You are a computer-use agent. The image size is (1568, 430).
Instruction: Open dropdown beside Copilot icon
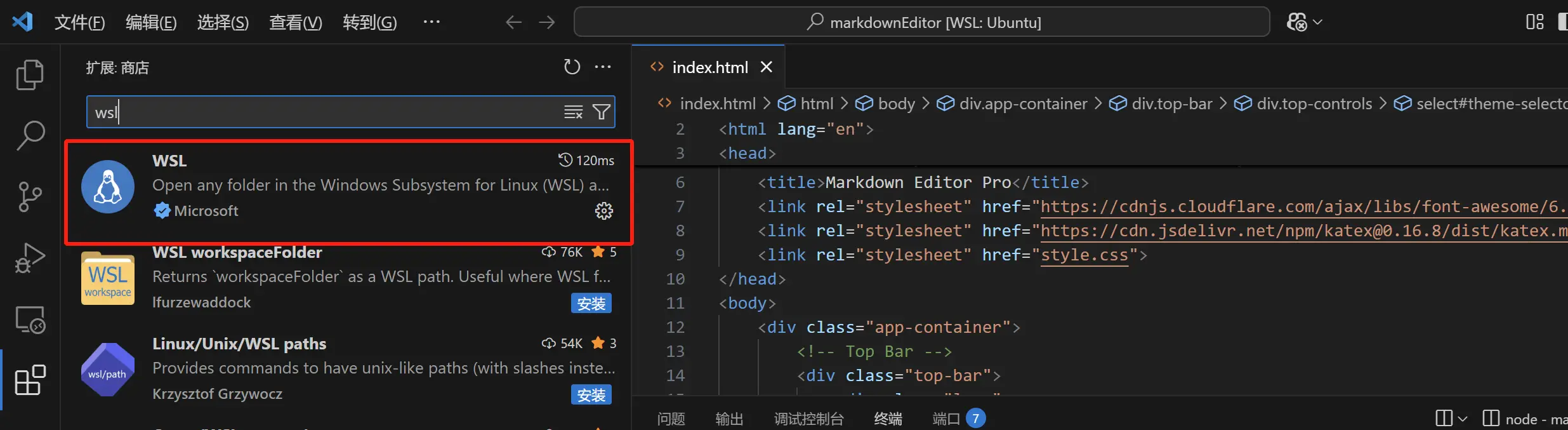pyautogui.click(x=1317, y=22)
